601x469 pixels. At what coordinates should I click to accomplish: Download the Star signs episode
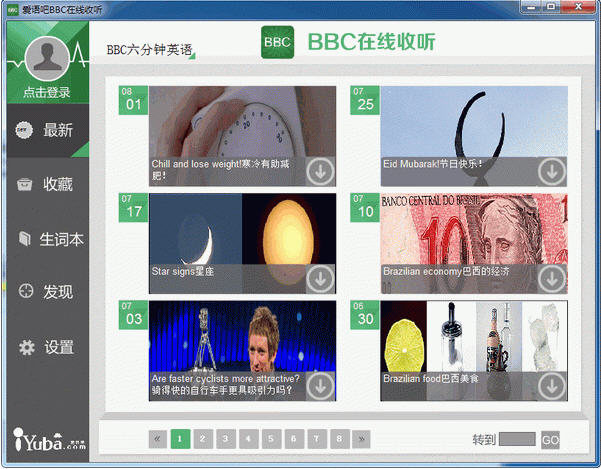click(x=320, y=279)
